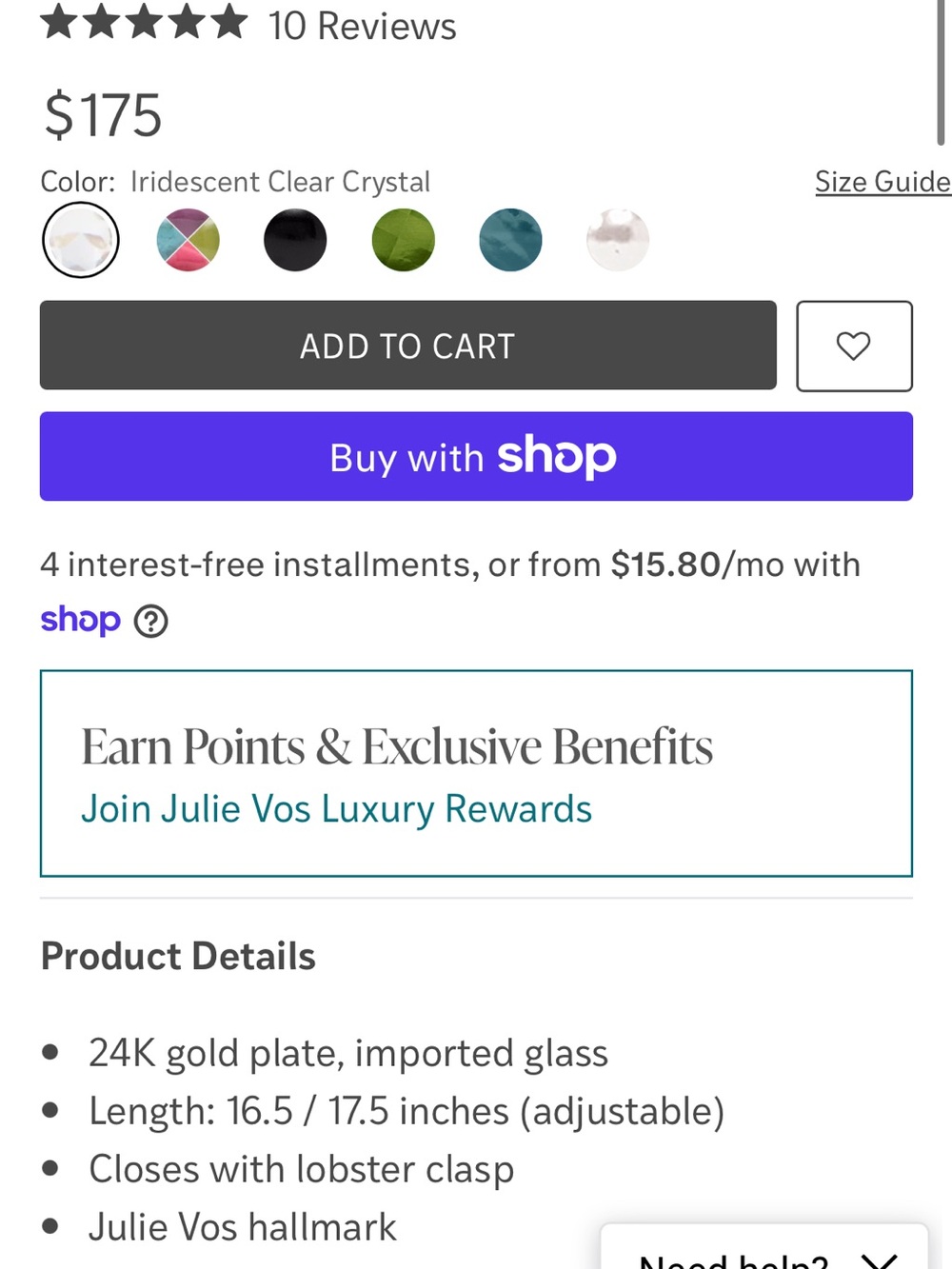The height and width of the screenshot is (1269, 952).
Task: Join Julie Vos Luxury Rewards link
Action: (x=336, y=809)
